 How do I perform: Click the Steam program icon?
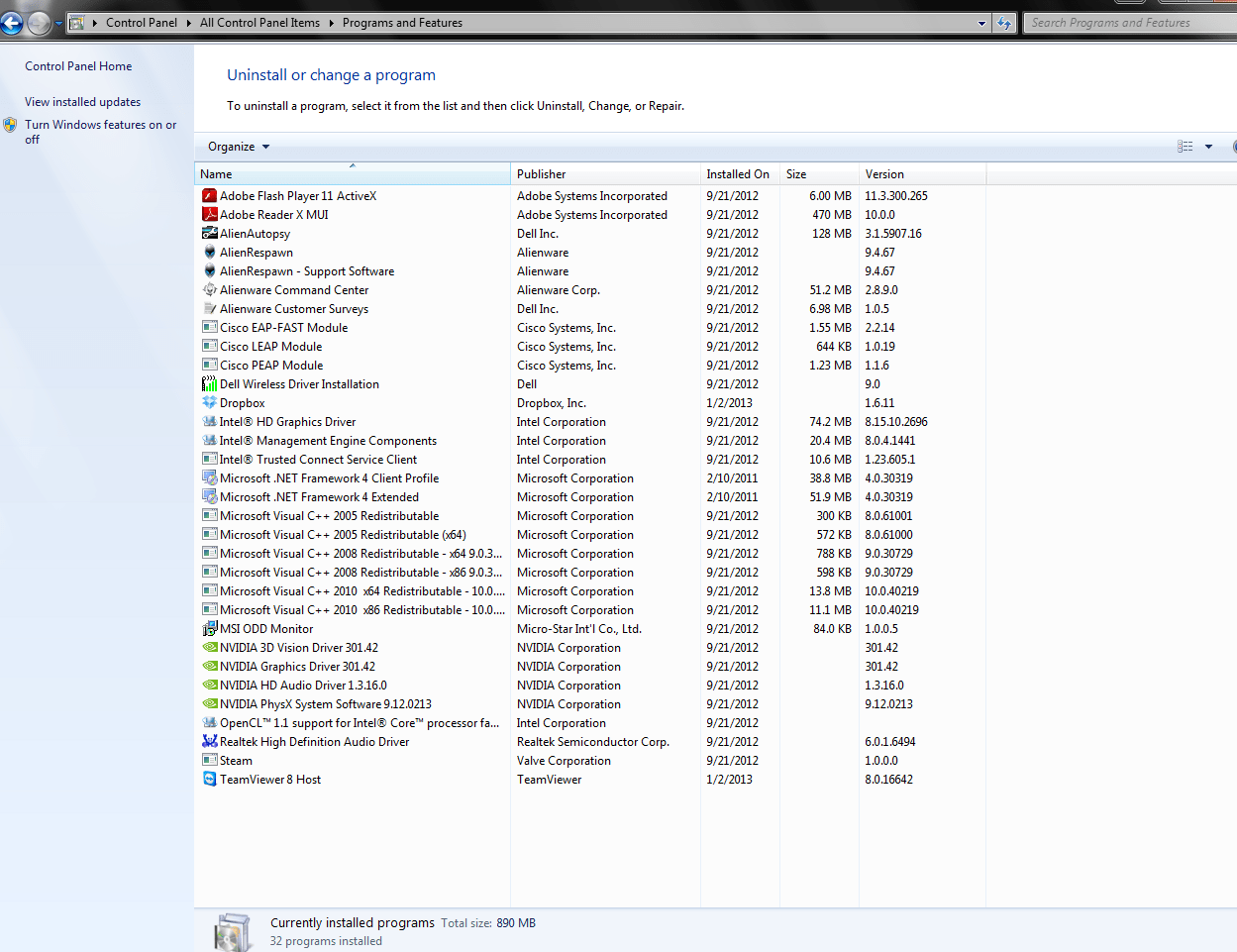click(209, 761)
